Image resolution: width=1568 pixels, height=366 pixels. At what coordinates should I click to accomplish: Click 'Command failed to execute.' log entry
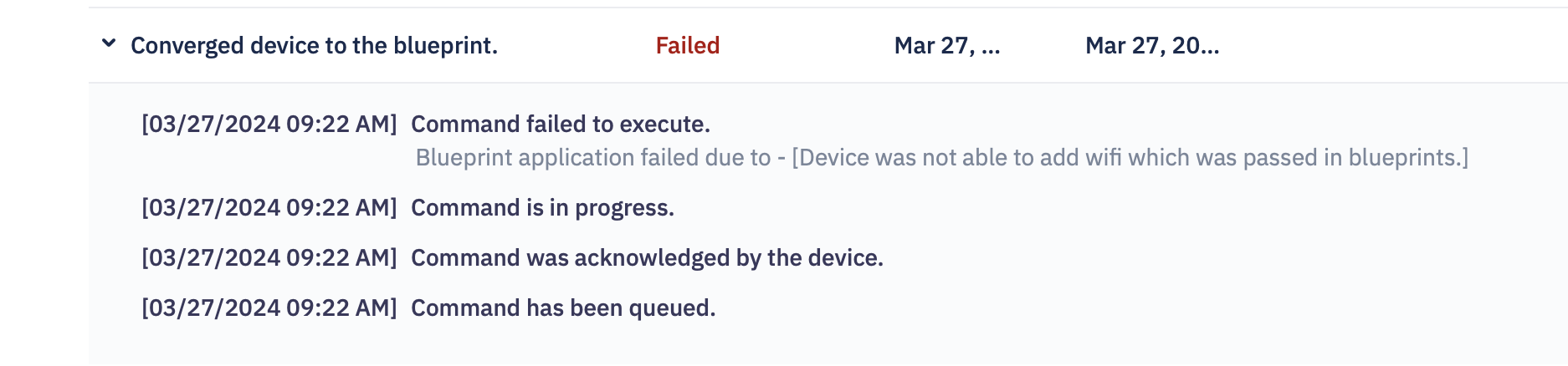pos(561,124)
